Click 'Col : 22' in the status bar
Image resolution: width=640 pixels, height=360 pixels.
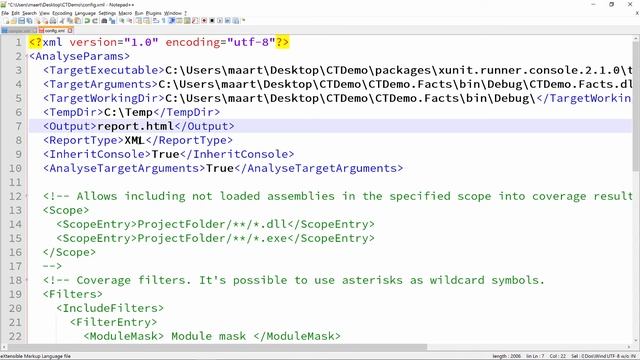(x=558, y=356)
